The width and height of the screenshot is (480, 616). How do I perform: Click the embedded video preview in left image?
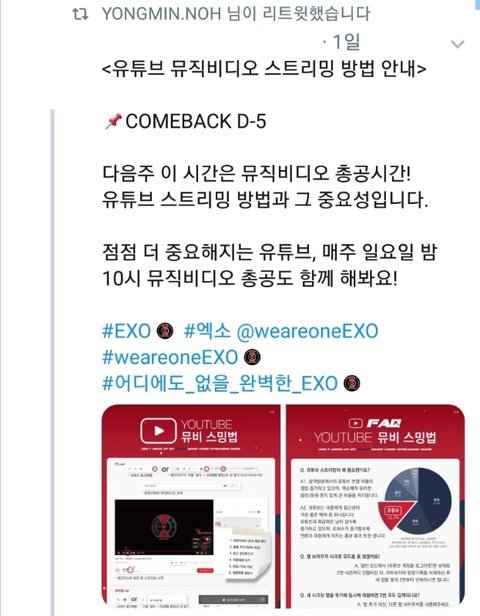(x=164, y=527)
